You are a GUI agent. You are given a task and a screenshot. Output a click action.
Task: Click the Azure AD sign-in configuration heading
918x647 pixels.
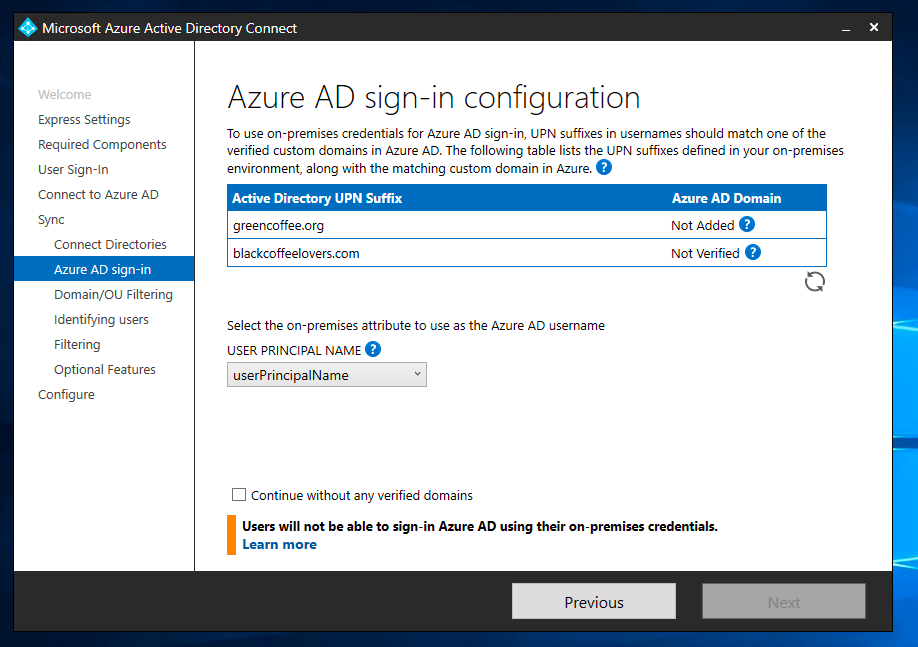[x=434, y=97]
